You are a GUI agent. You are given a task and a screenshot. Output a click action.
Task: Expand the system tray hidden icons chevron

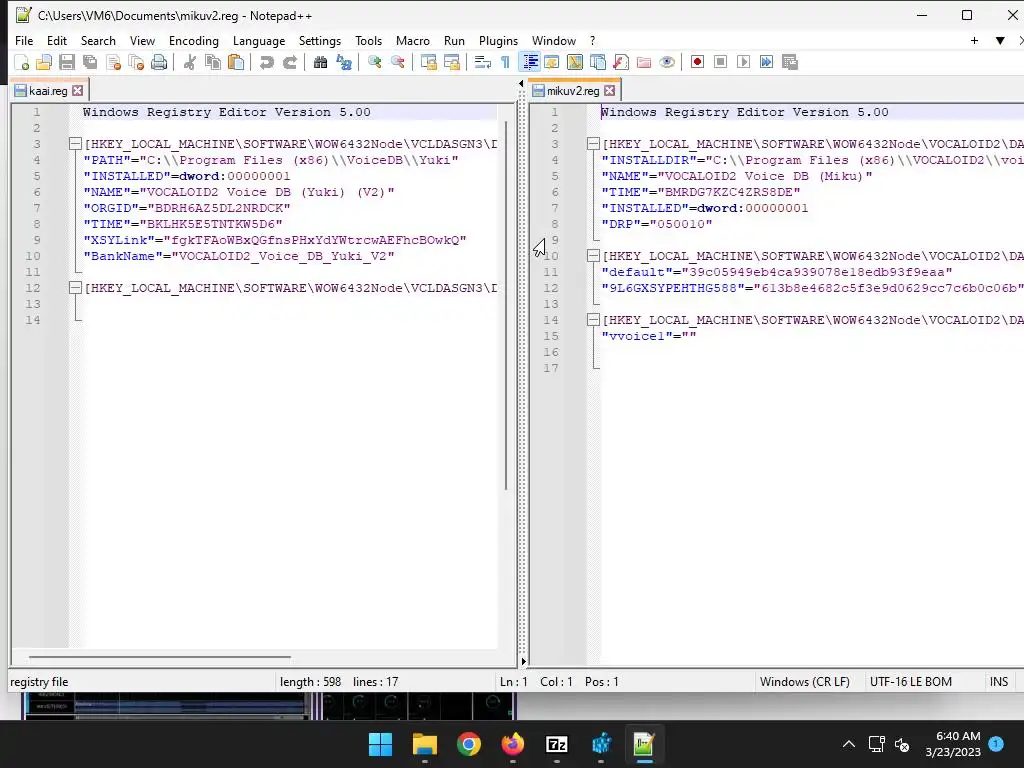coord(848,744)
